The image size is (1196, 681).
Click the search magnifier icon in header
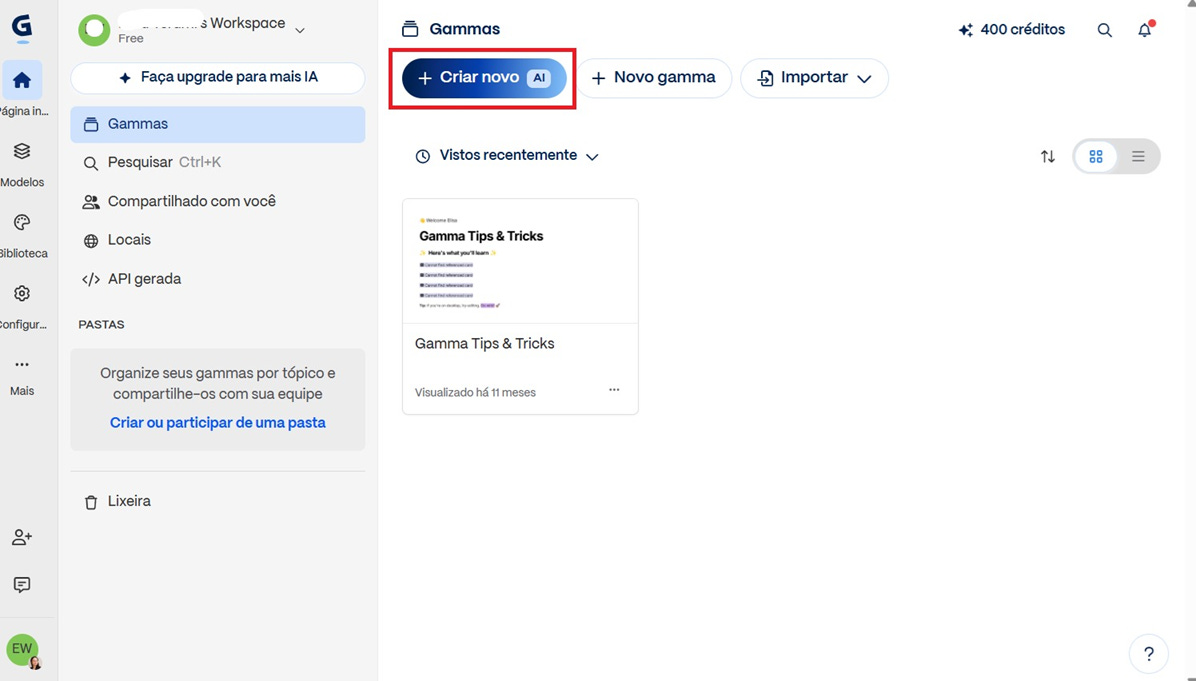click(1104, 31)
